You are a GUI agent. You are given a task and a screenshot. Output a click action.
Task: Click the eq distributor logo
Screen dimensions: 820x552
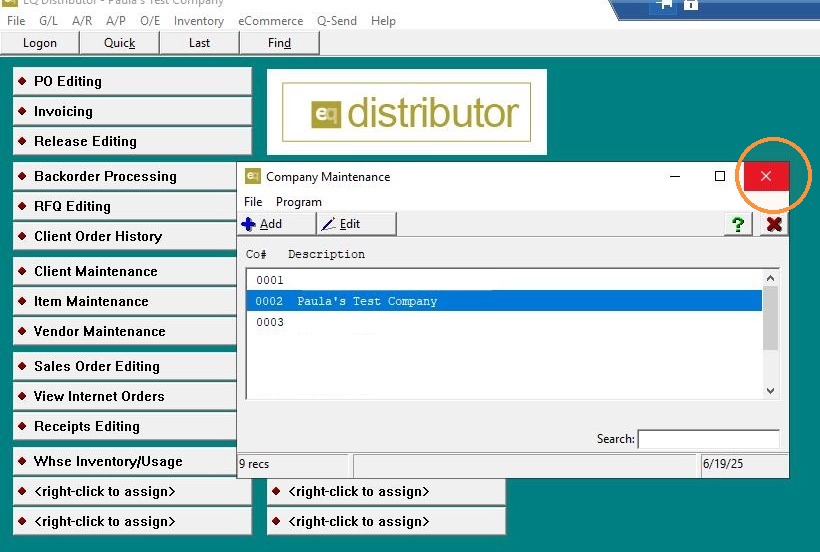click(x=407, y=112)
